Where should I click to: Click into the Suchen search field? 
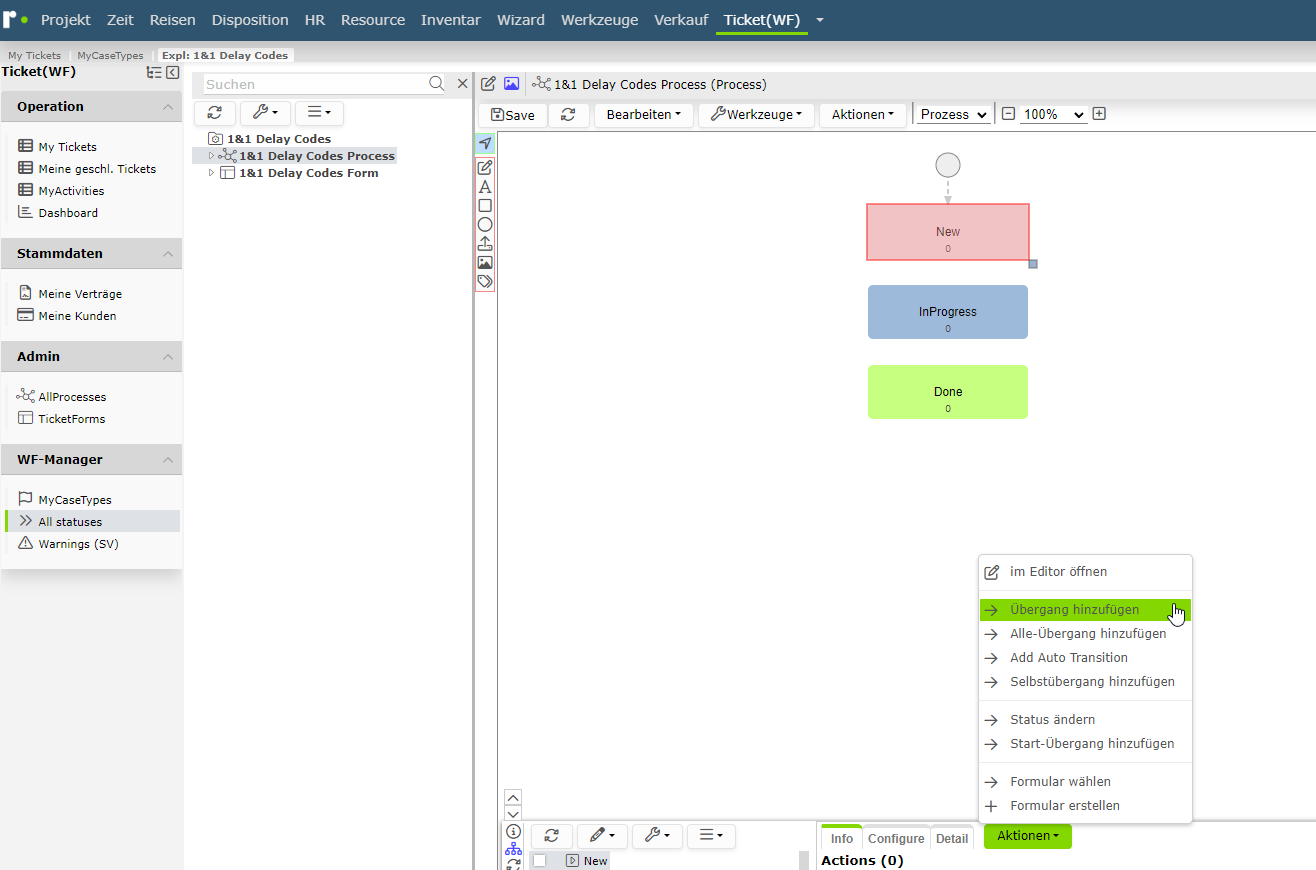[x=314, y=84]
